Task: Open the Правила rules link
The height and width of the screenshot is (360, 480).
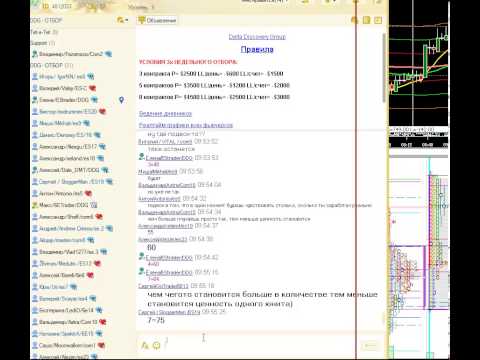Action: click(257, 49)
